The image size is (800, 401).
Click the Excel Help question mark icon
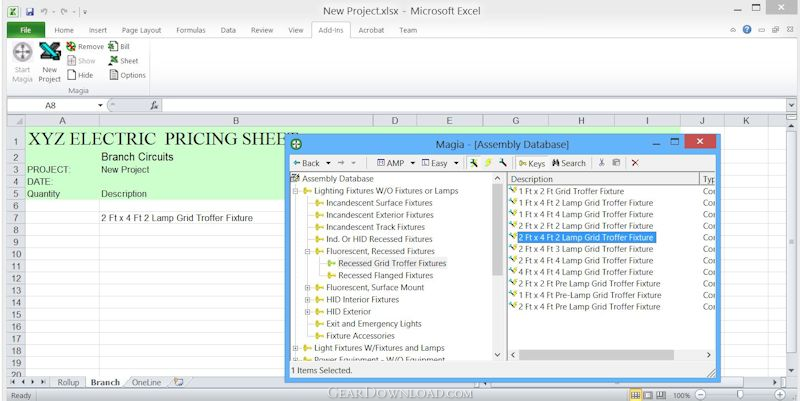pyautogui.click(x=747, y=30)
